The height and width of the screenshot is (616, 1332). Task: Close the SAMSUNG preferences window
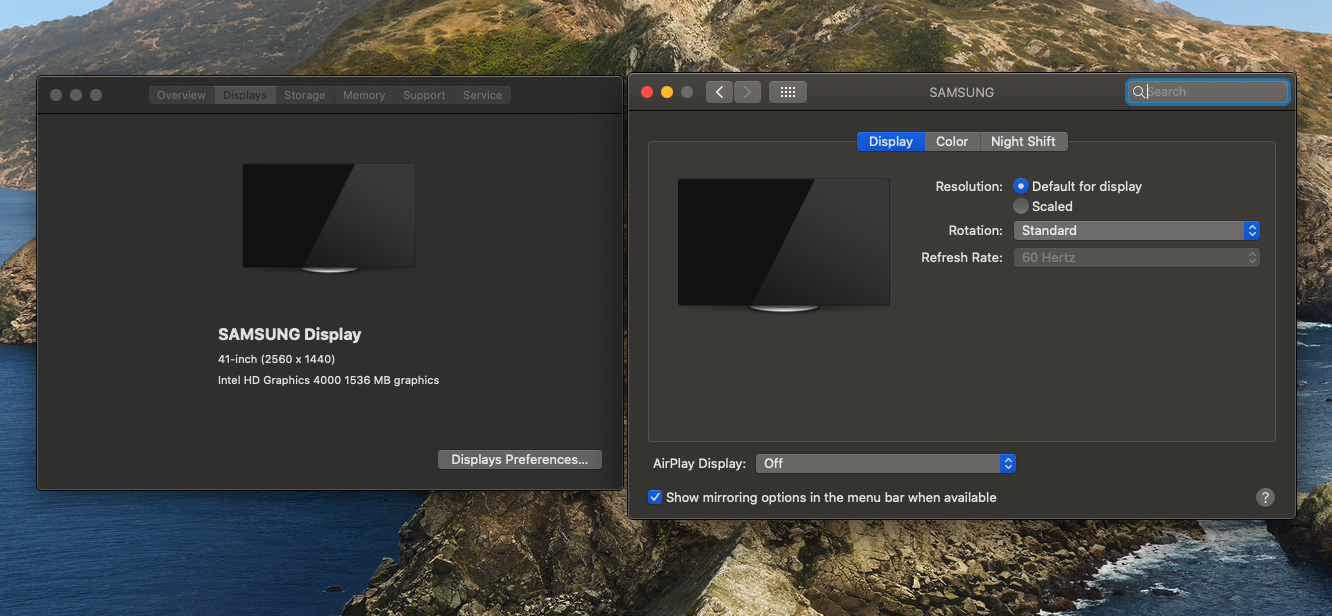[647, 92]
